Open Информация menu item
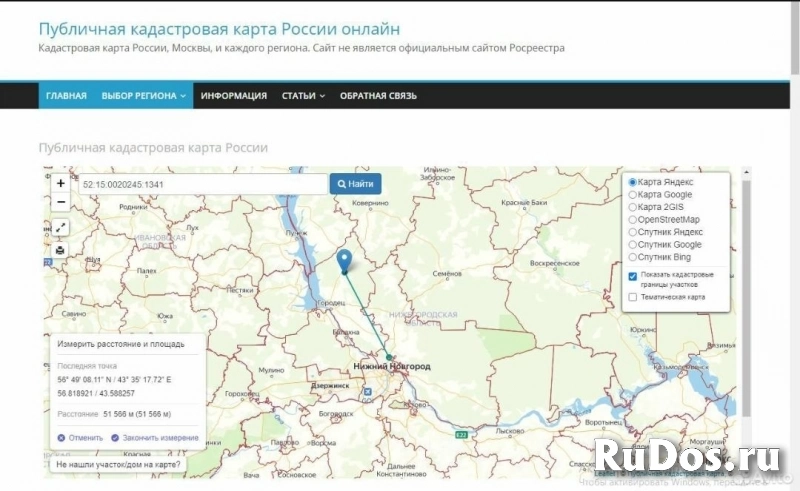The height and width of the screenshot is (491, 800). 234,95
